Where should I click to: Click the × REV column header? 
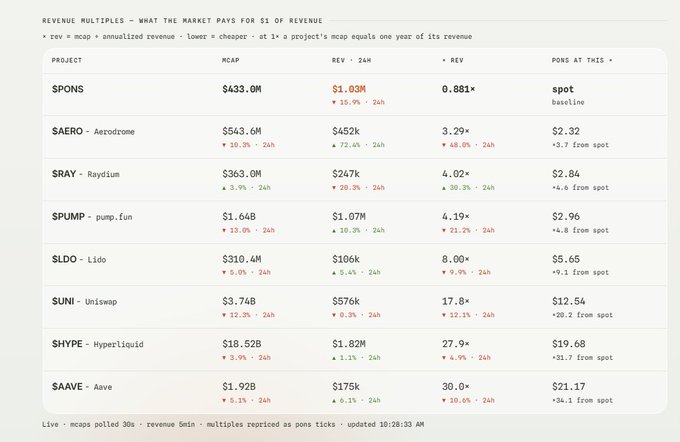453,60
